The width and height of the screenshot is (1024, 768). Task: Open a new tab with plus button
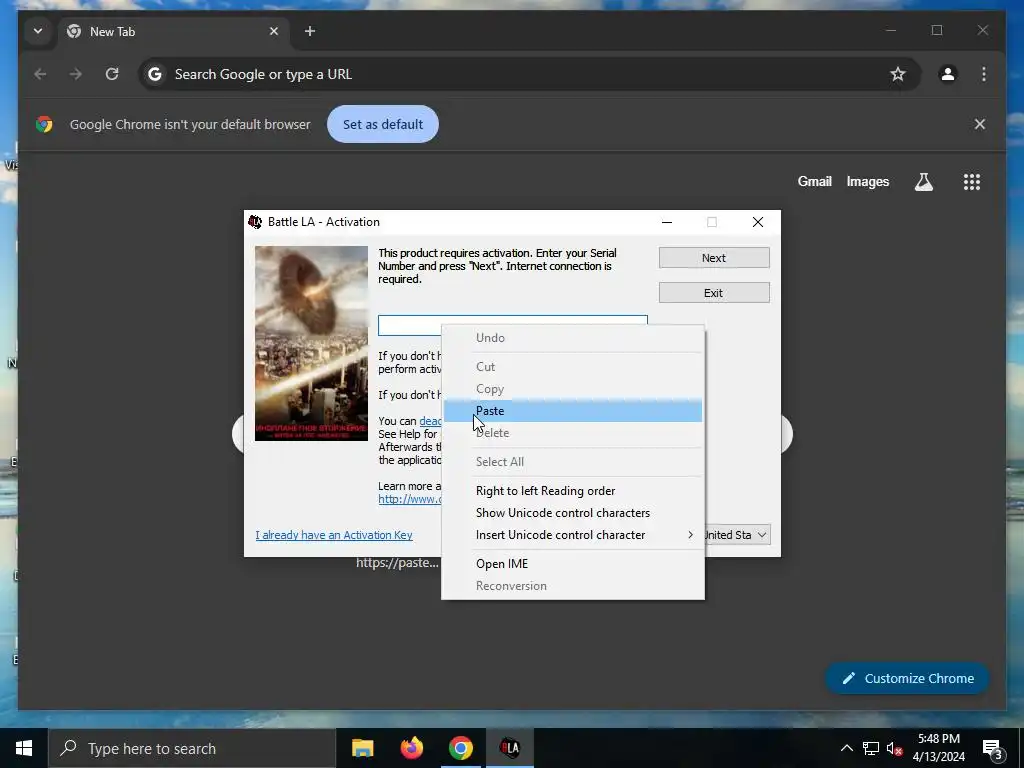(310, 31)
